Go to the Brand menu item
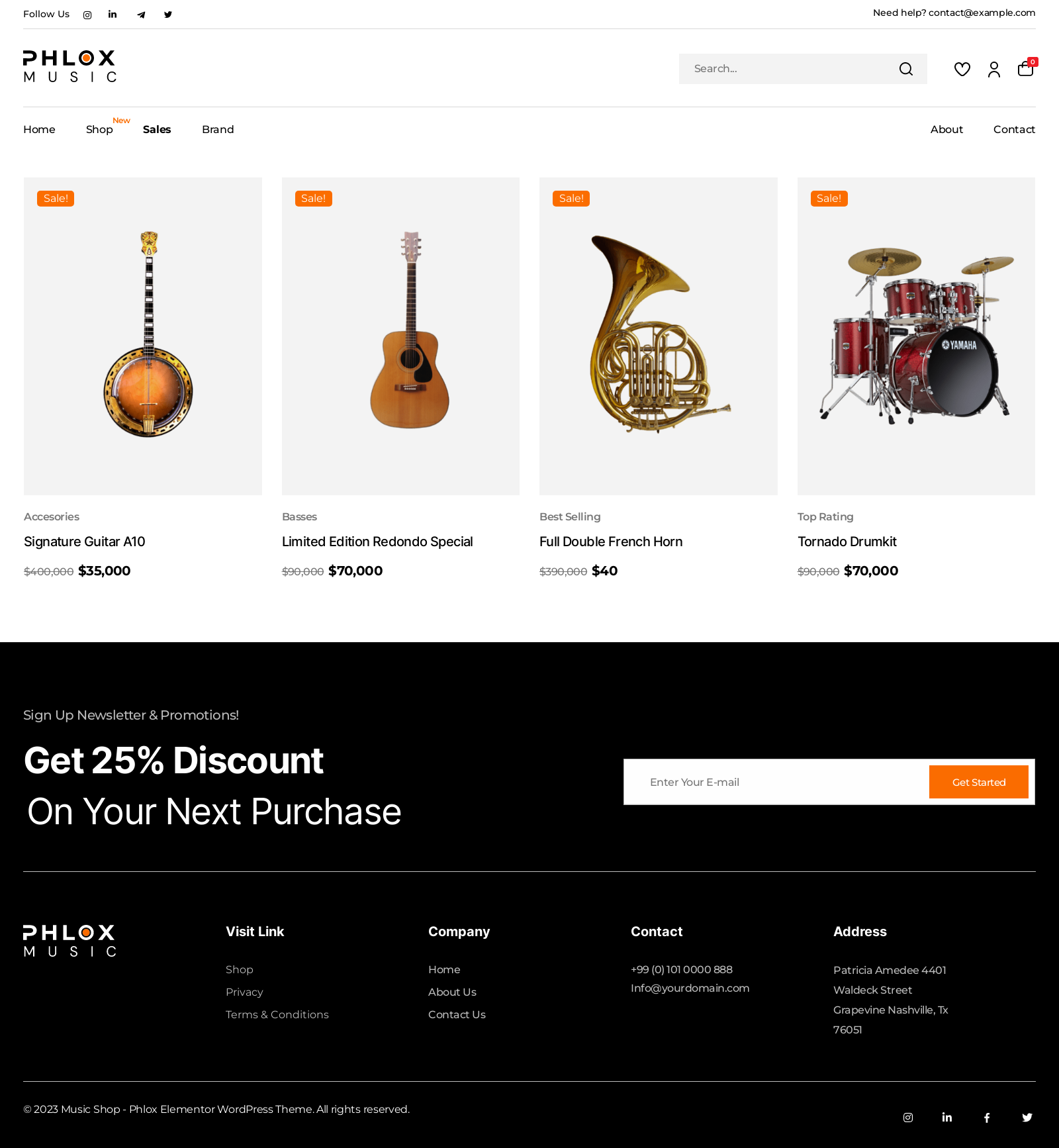The width and height of the screenshot is (1059, 1148). coord(218,130)
